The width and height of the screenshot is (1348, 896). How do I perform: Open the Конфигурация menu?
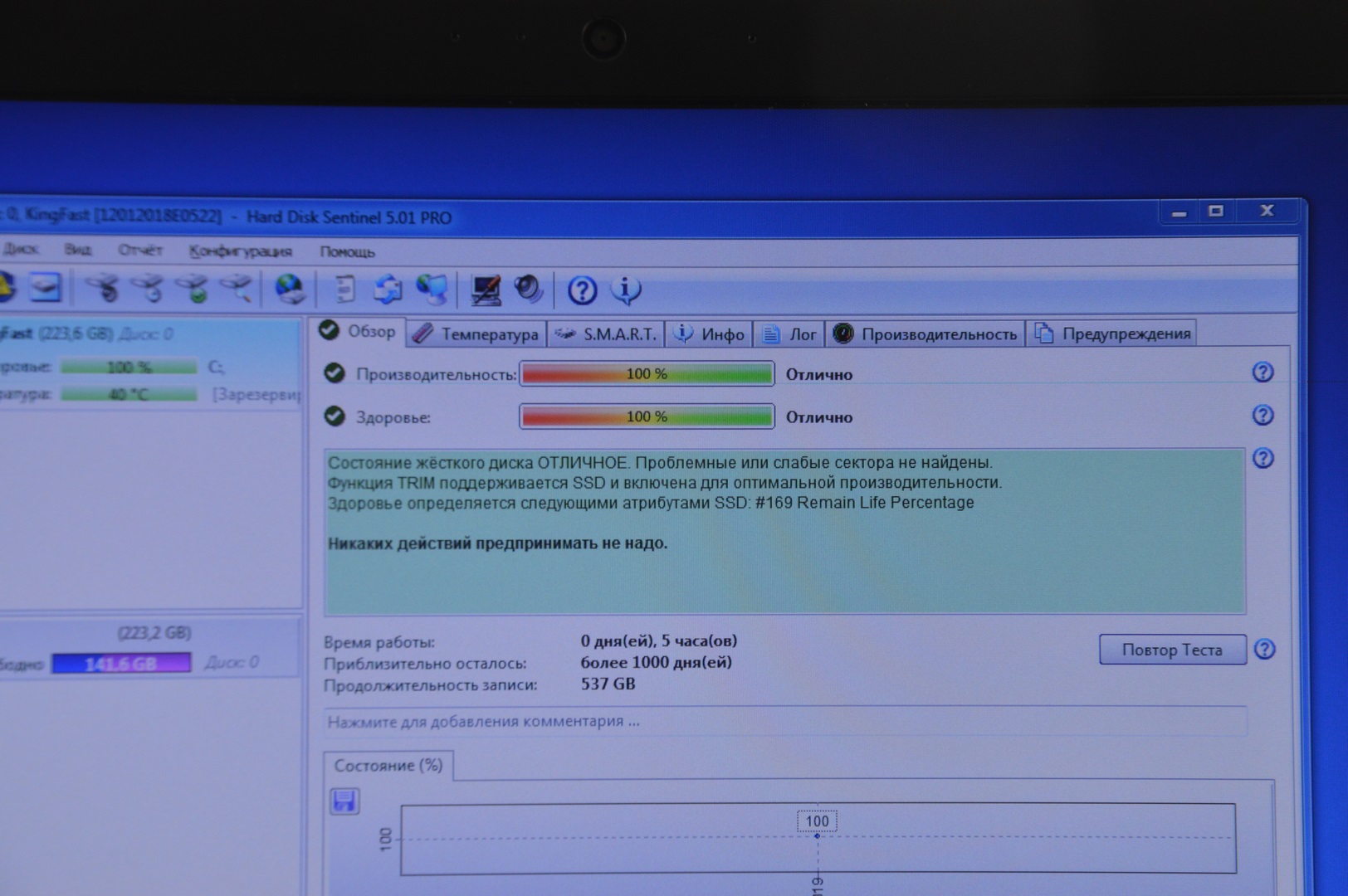(240, 251)
